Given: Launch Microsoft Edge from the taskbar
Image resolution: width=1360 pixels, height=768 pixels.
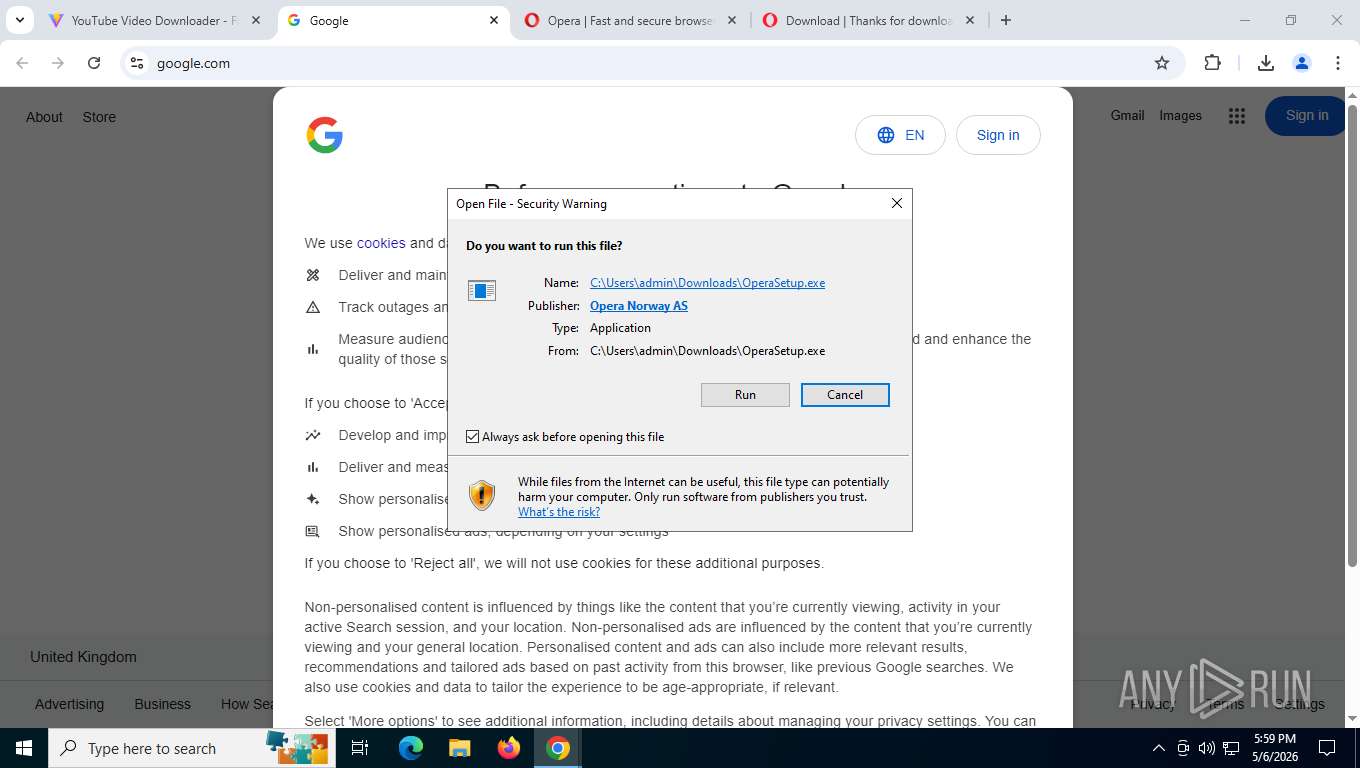Looking at the screenshot, I should (410, 748).
